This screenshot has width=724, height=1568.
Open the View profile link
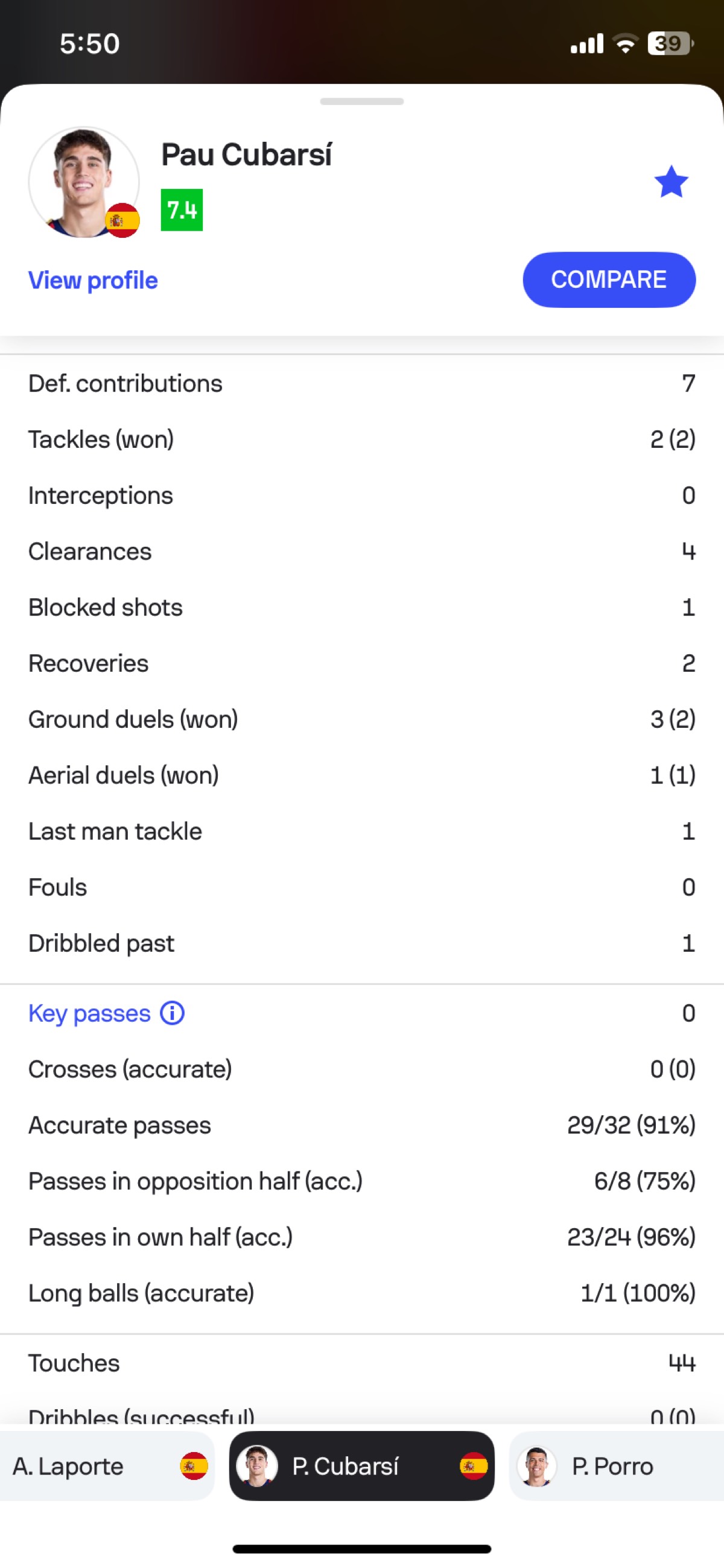[93, 280]
